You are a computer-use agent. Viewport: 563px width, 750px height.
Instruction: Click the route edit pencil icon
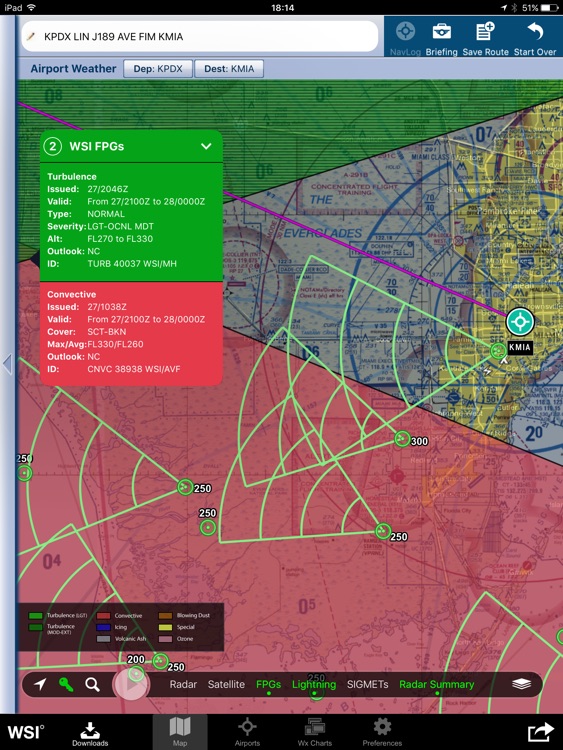tap(32, 36)
